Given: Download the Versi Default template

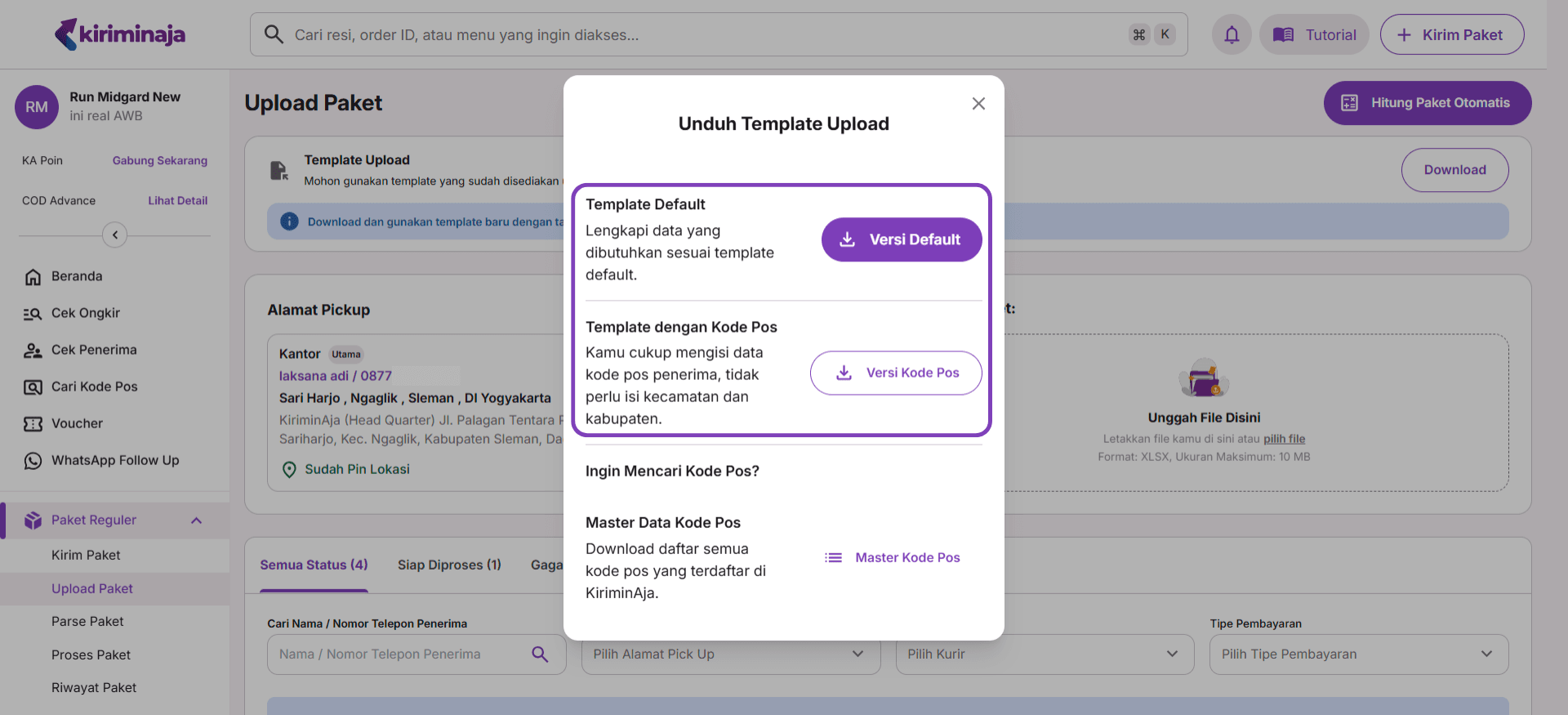Looking at the screenshot, I should (901, 239).
